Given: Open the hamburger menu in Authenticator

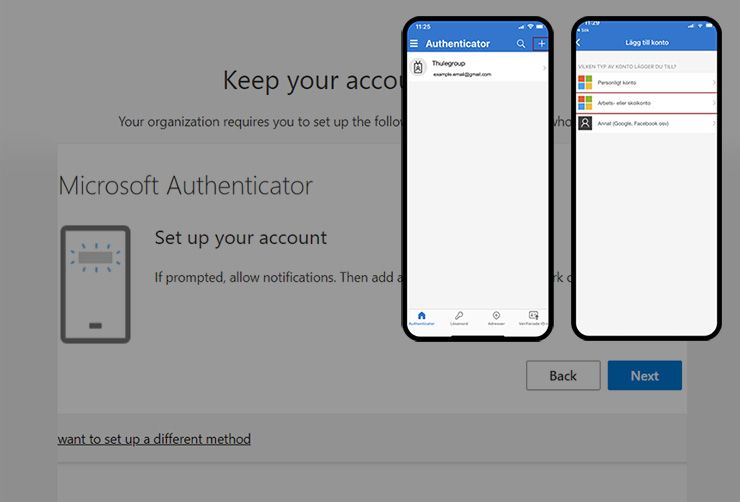Looking at the screenshot, I should pos(414,44).
